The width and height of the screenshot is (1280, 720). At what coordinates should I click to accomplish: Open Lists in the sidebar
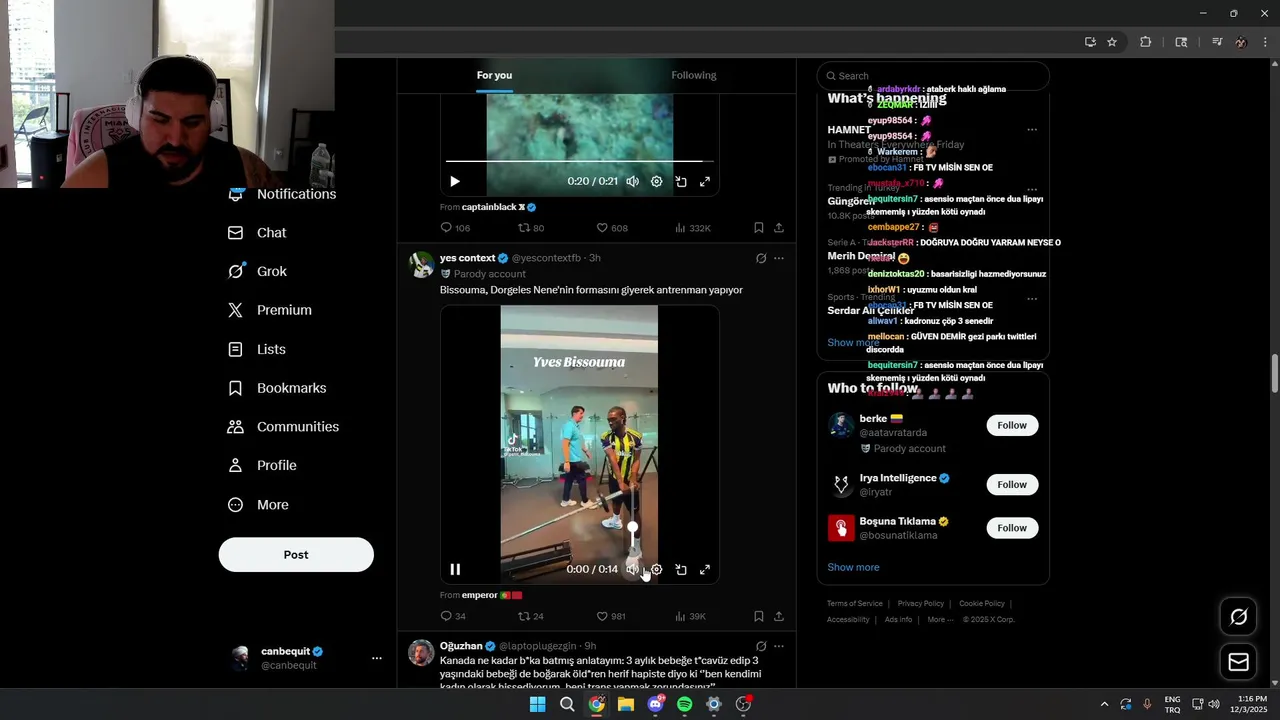[x=257, y=349]
